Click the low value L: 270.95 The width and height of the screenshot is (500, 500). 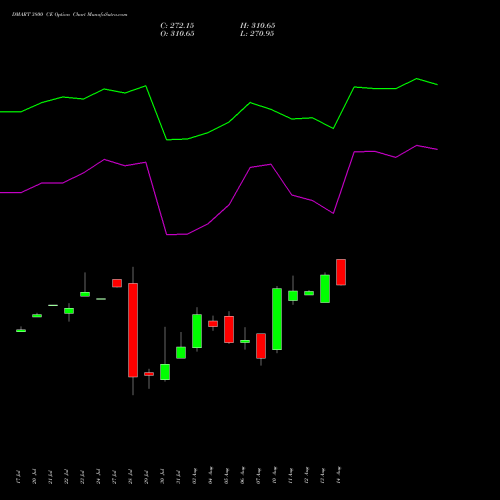point(257,34)
